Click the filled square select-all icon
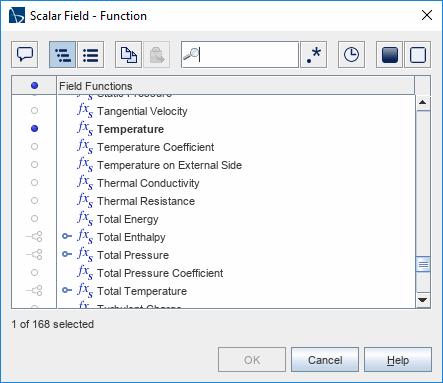Screen dimensions: 443x383 [389, 55]
